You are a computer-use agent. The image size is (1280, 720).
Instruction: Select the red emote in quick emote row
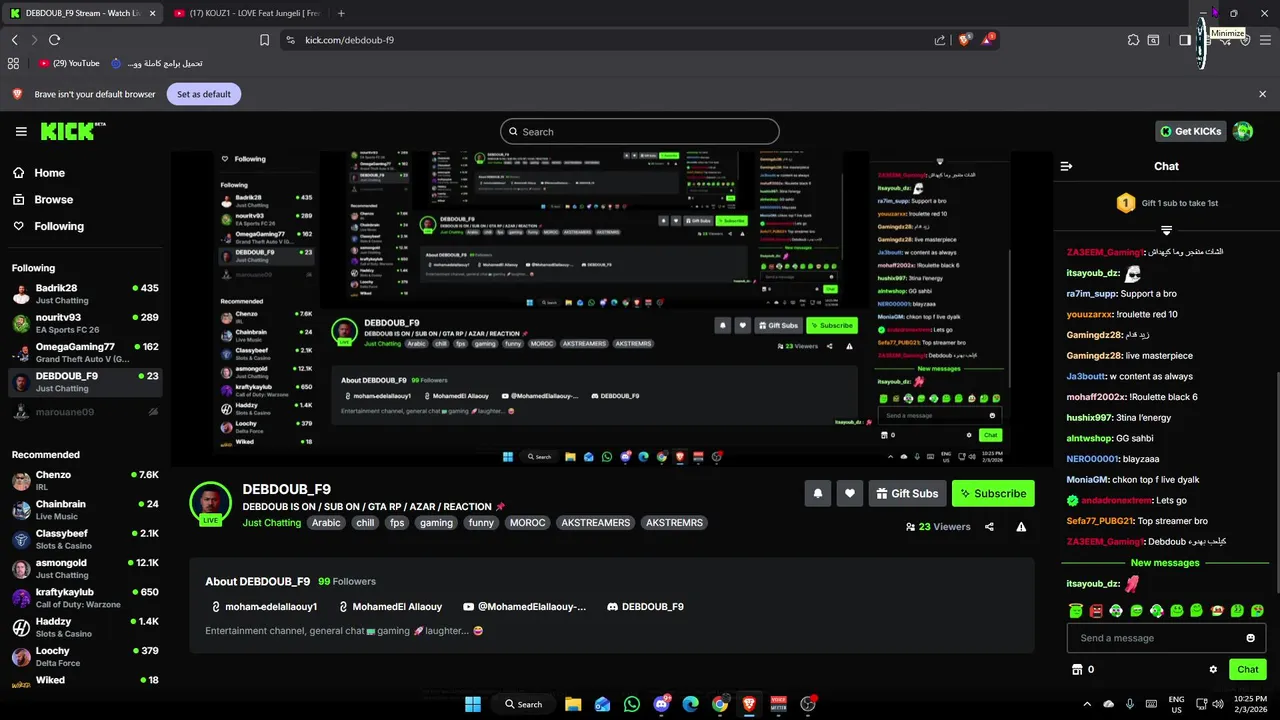click(1096, 610)
